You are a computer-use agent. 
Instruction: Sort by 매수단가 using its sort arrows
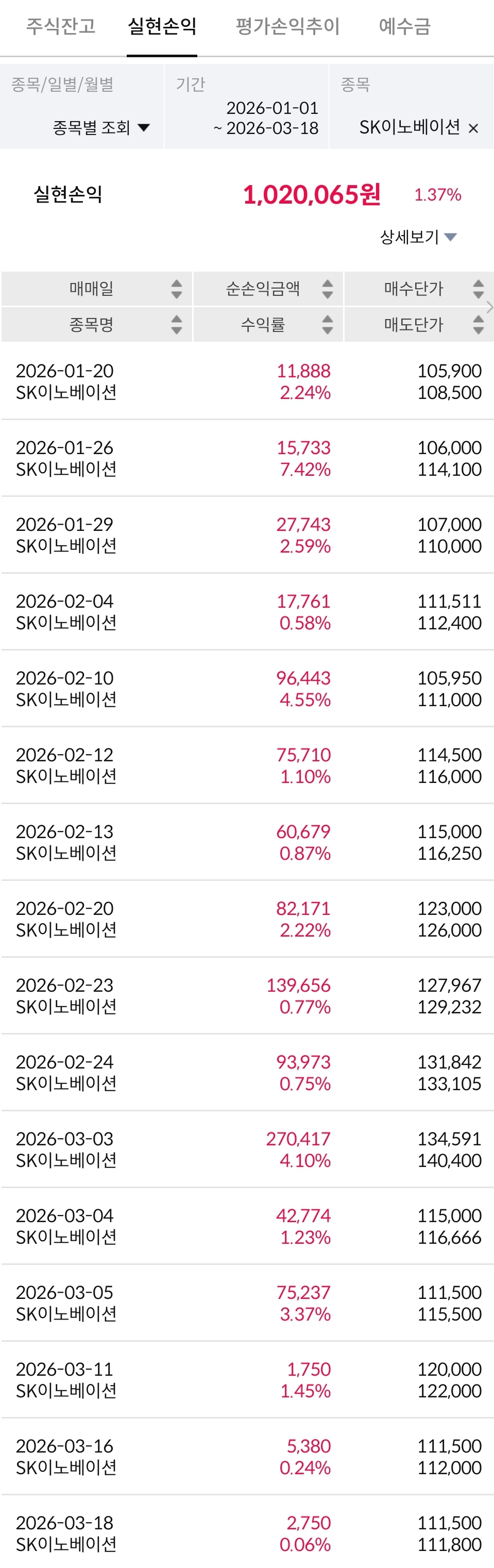point(478,289)
